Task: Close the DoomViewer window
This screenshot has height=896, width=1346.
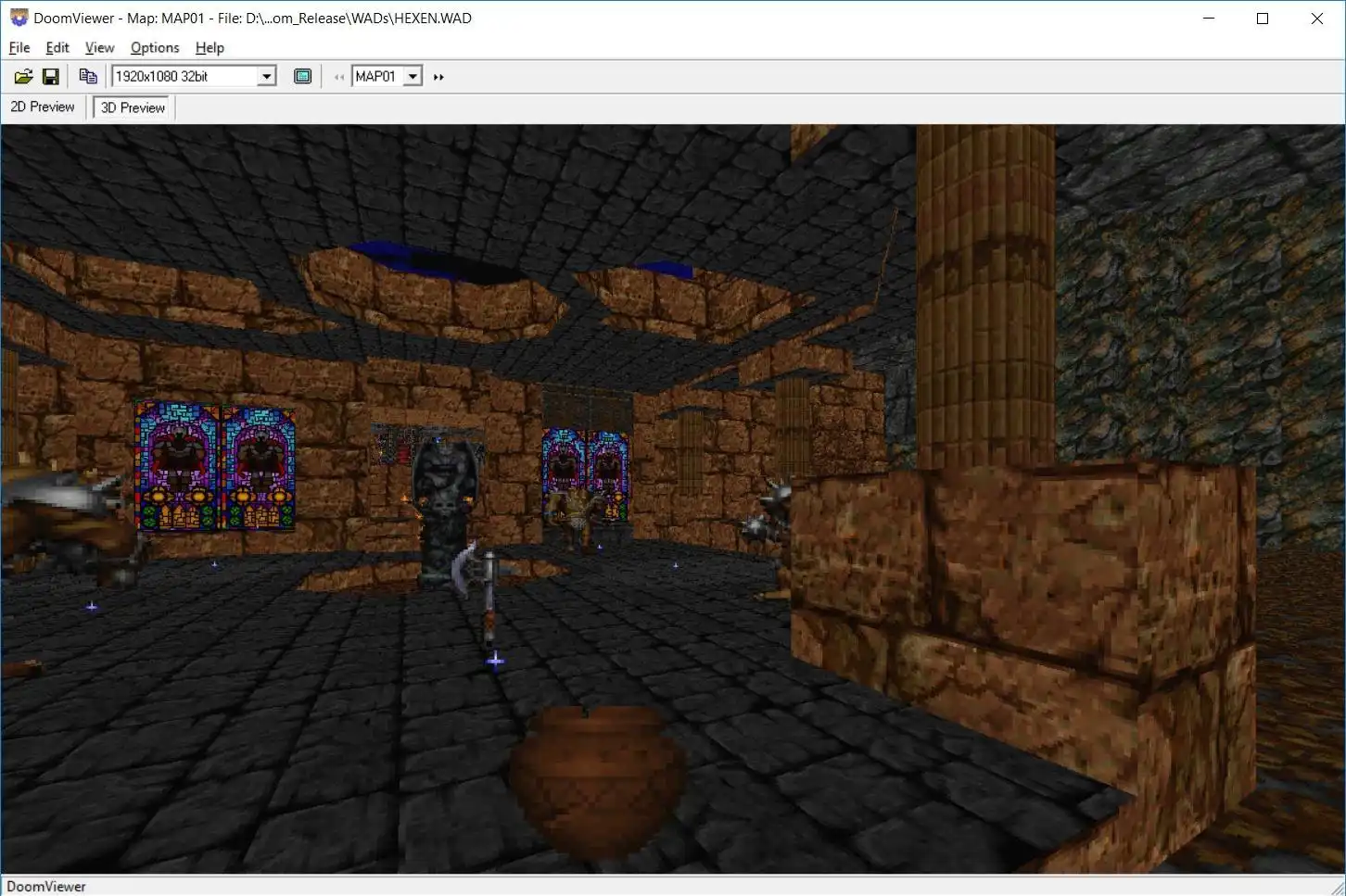Action: click(x=1317, y=19)
